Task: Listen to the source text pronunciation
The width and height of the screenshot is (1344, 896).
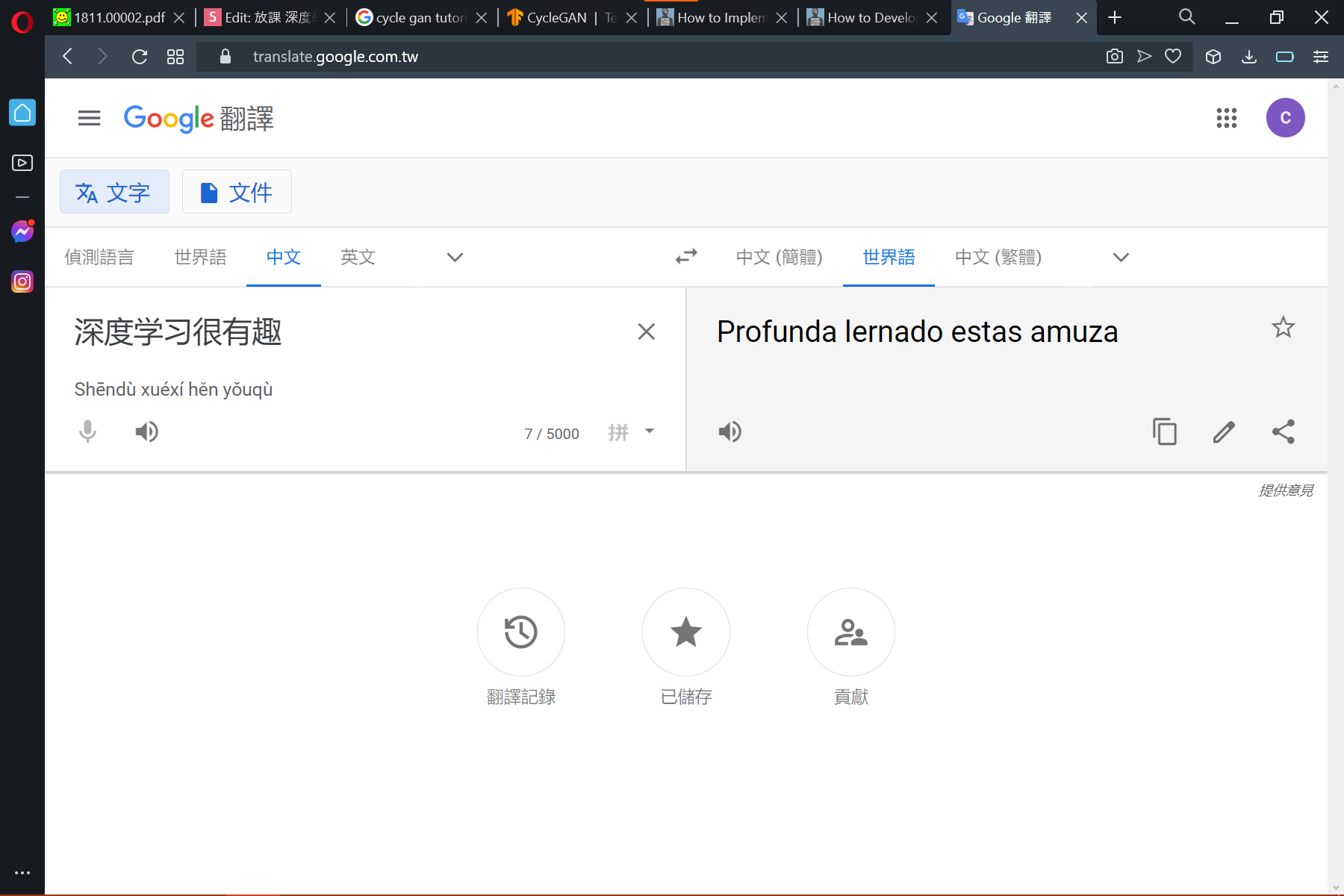Action: coord(146,432)
